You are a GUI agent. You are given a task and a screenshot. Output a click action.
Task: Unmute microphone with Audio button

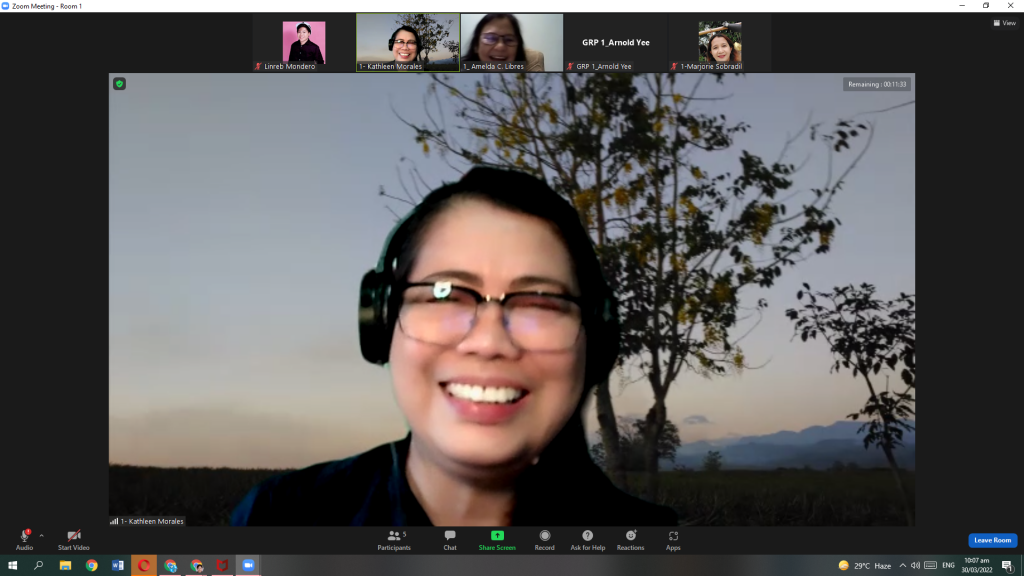pos(24,539)
